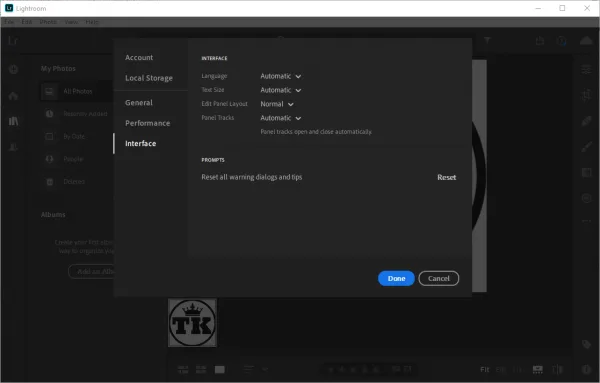Select the Crop and Rotate tool
Viewport: 600px width, 383px height.
[586, 95]
